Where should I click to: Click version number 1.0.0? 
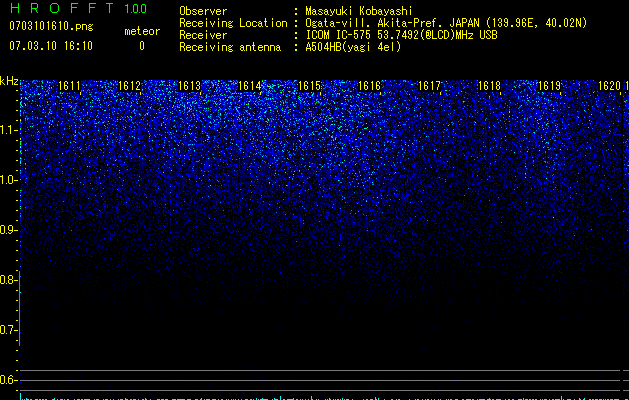[x=135, y=9]
